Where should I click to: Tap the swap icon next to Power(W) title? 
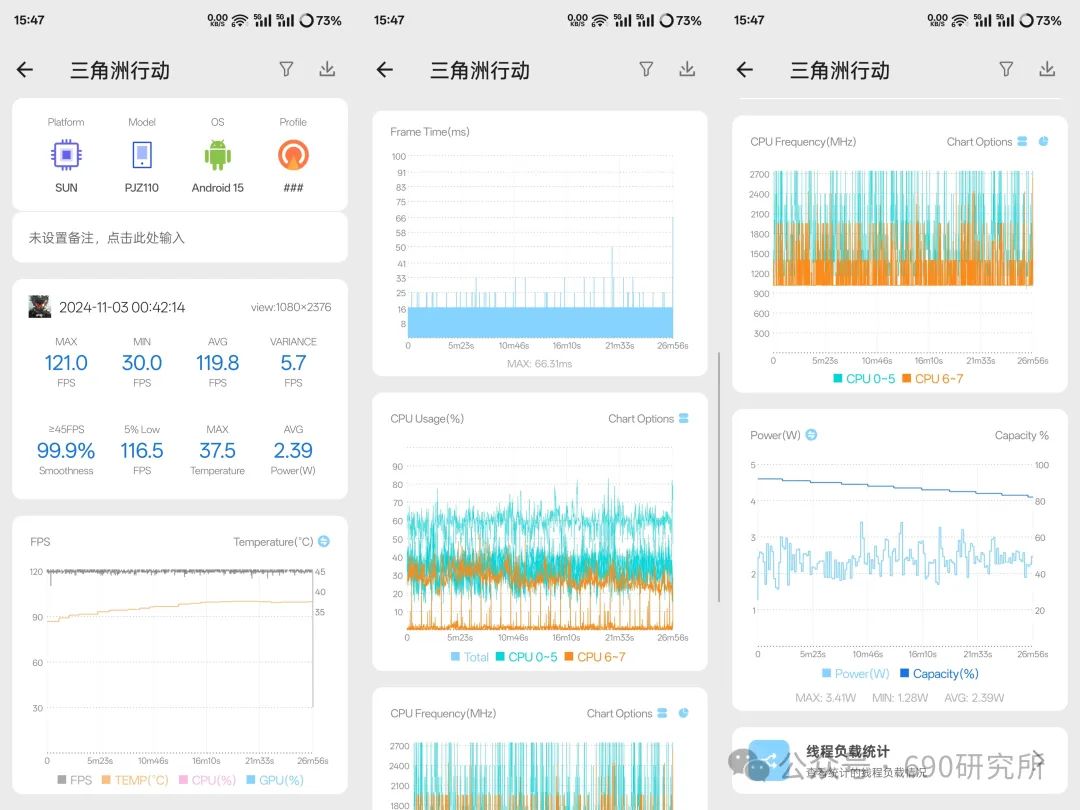click(x=811, y=435)
